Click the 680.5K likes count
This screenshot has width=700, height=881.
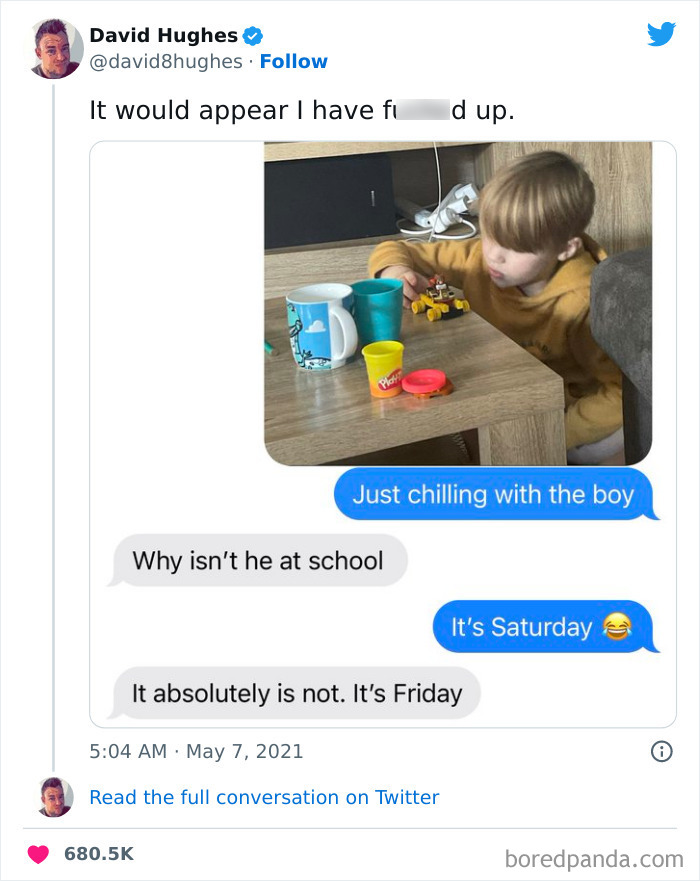point(99,854)
